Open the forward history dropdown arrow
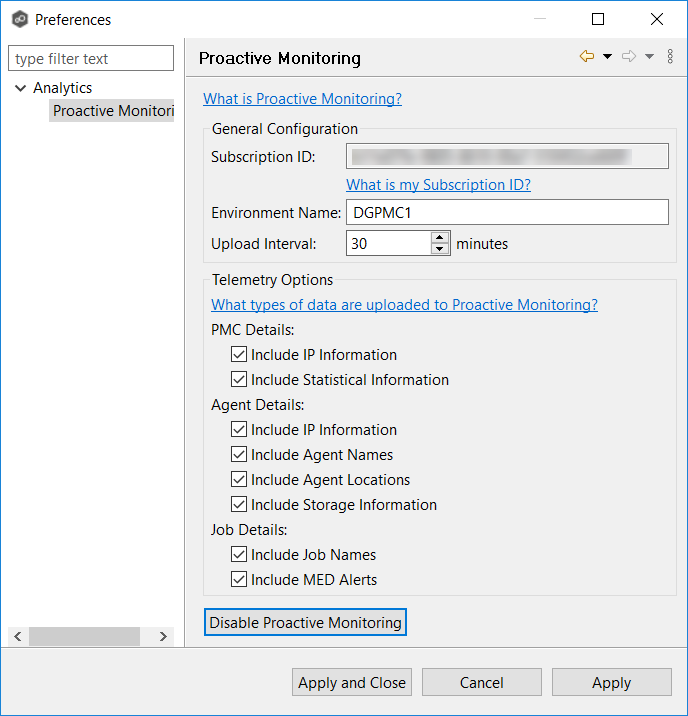This screenshot has width=688, height=716. point(649,57)
